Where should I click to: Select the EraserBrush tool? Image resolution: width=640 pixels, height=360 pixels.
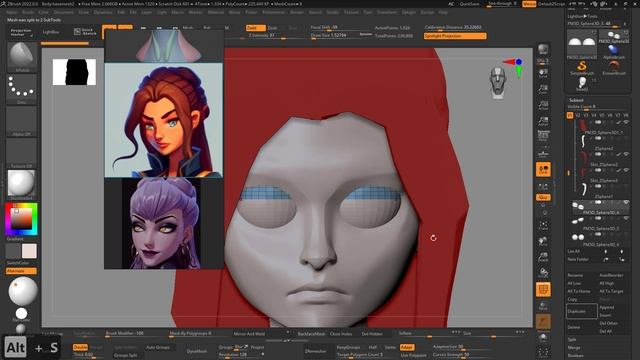613,67
